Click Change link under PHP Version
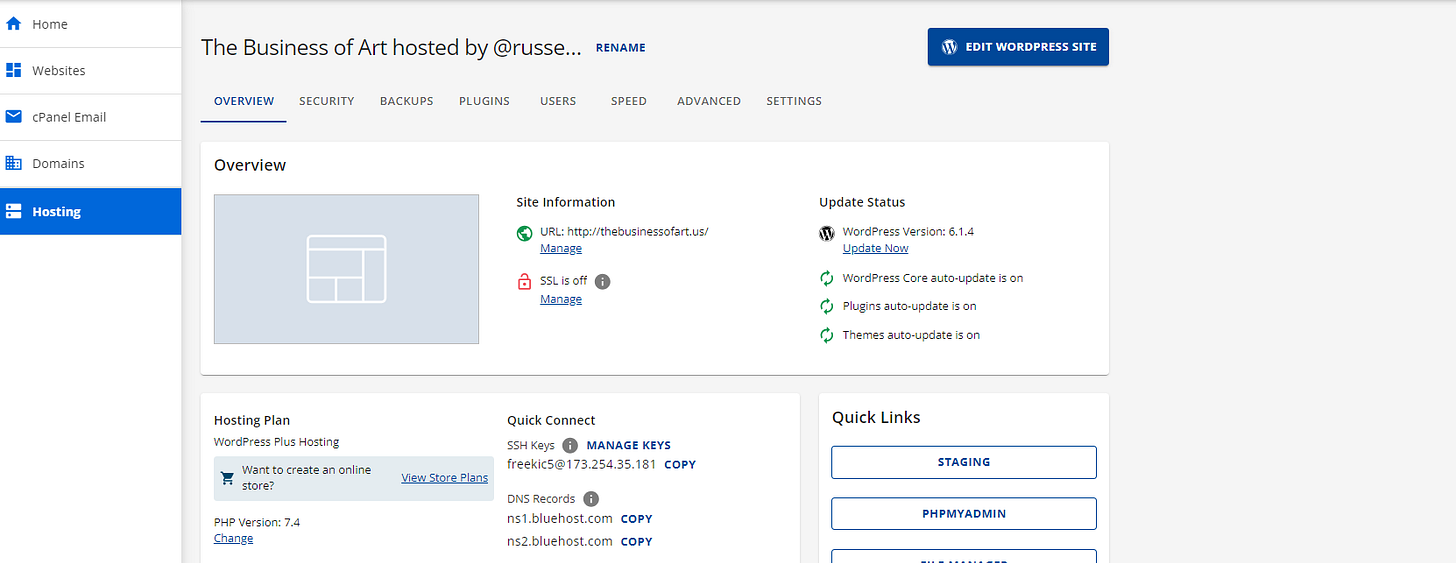 point(234,538)
